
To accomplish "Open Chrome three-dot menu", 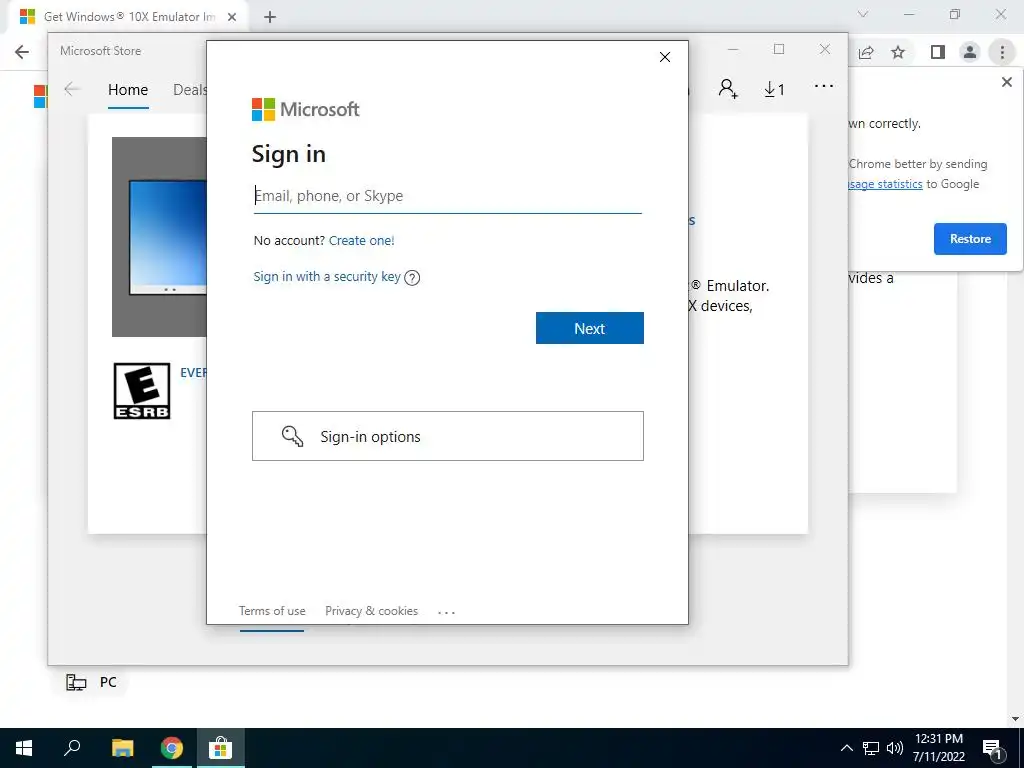I will tap(1002, 52).
